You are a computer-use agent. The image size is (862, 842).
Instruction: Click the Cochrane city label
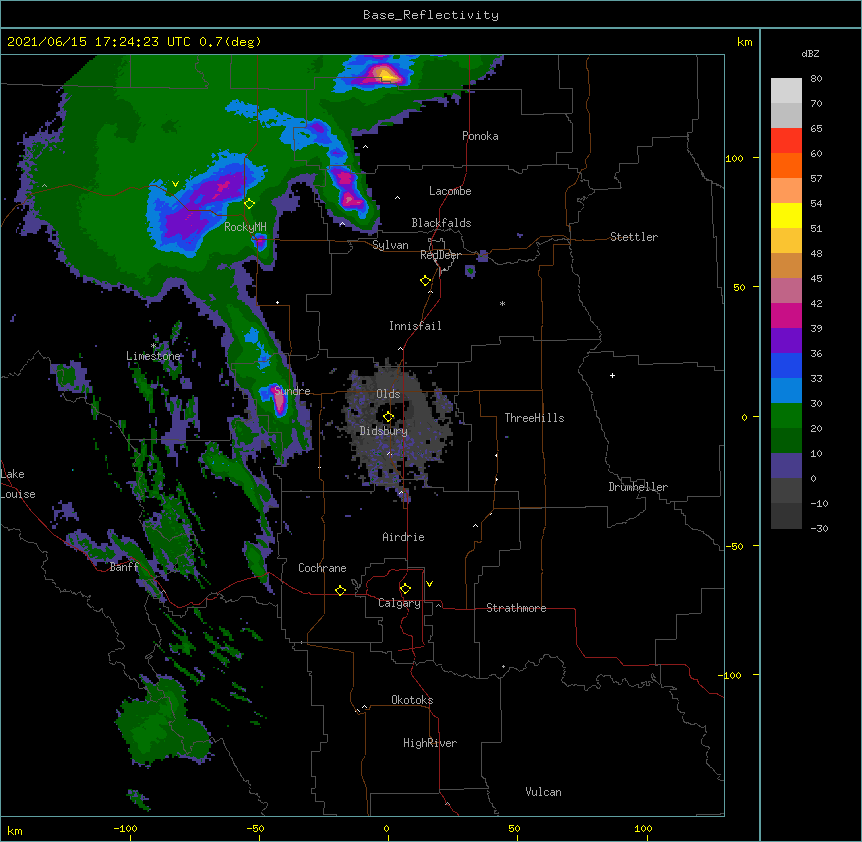[x=322, y=568]
